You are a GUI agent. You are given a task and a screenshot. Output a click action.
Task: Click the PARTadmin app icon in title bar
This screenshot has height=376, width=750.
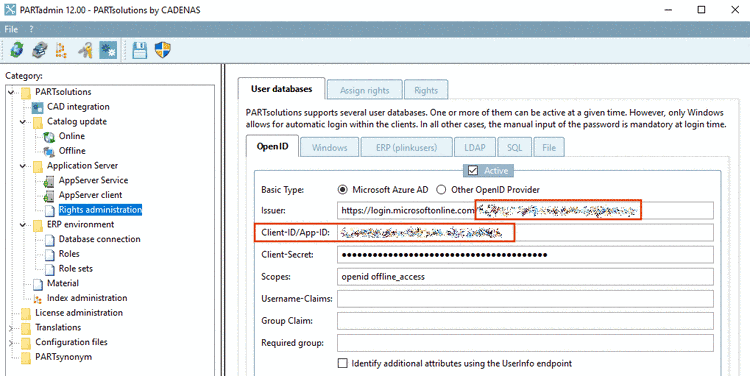(10, 10)
